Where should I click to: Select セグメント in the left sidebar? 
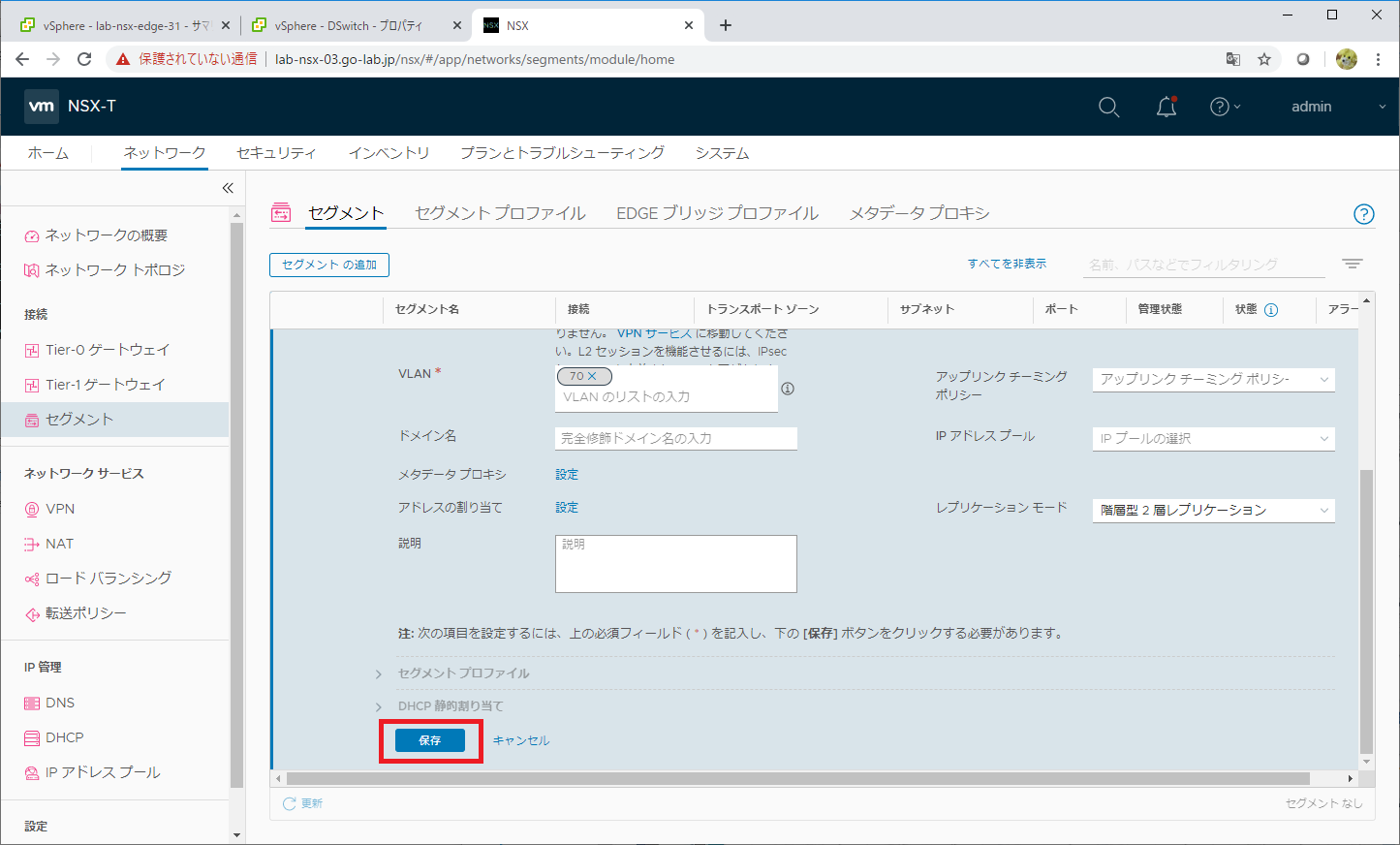(x=115, y=420)
